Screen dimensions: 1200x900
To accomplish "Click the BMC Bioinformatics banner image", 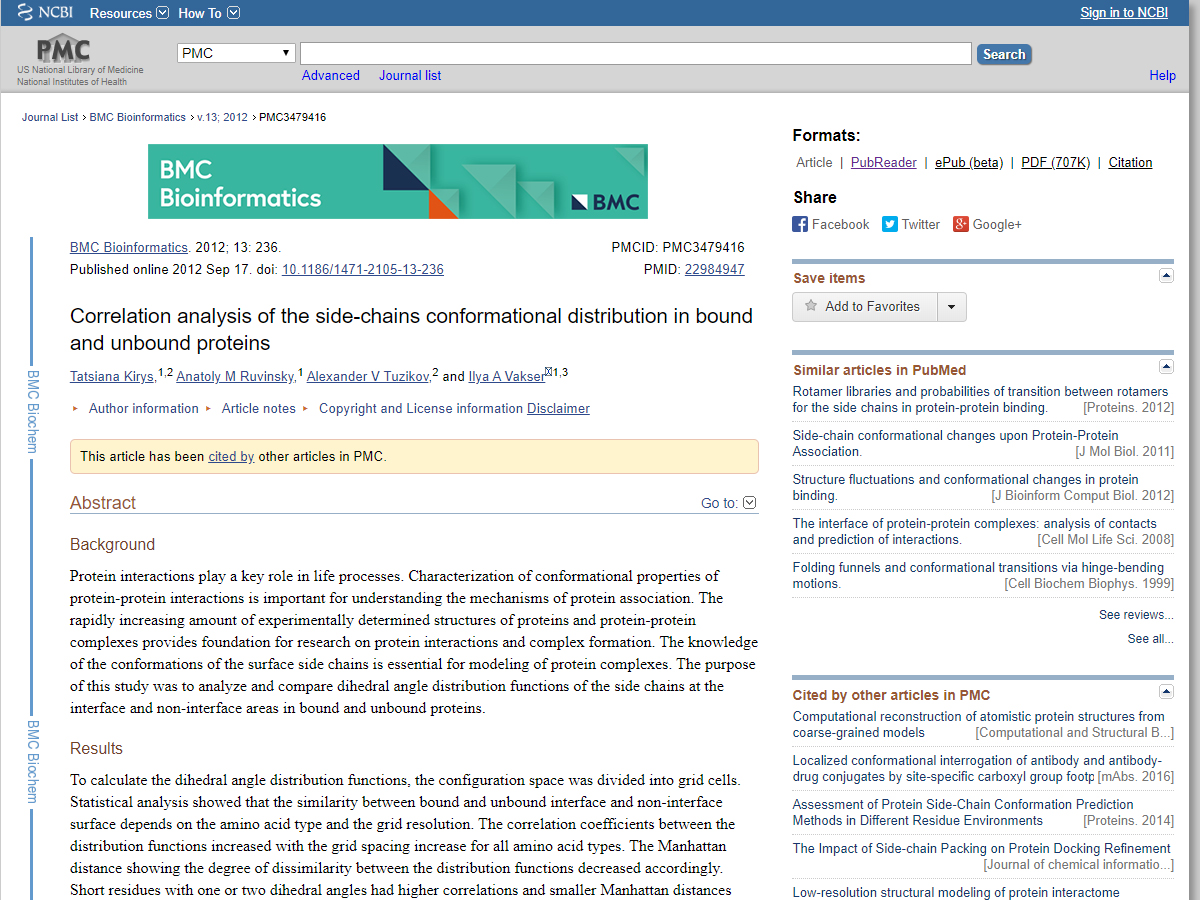I will click(397, 181).
